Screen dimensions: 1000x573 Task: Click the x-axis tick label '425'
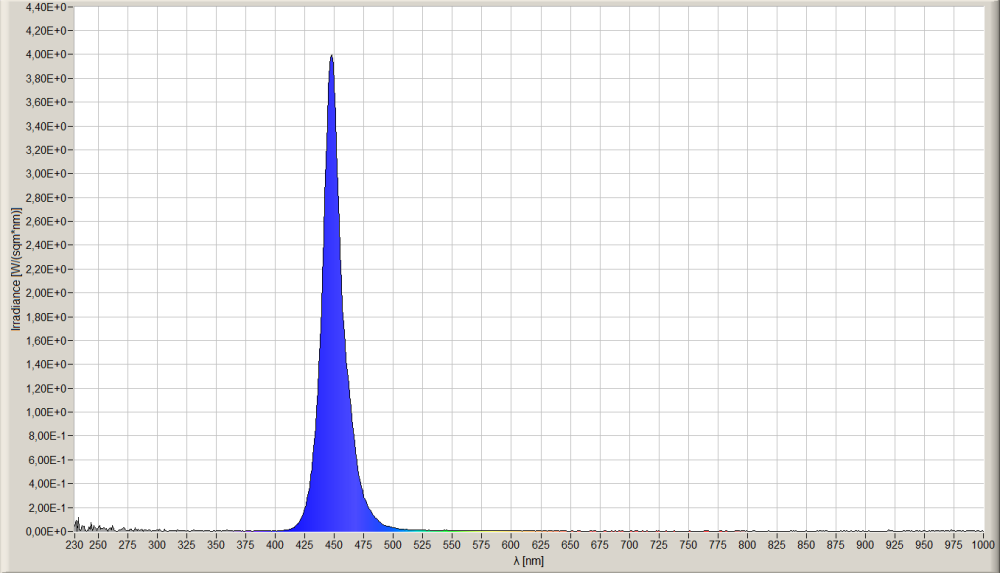click(304, 545)
